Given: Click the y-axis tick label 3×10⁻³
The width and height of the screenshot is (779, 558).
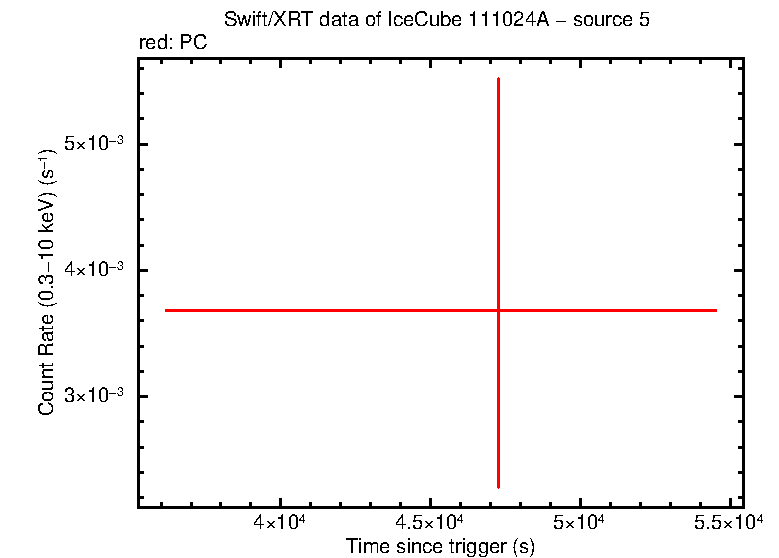Looking at the screenshot, I should click(x=94, y=396).
